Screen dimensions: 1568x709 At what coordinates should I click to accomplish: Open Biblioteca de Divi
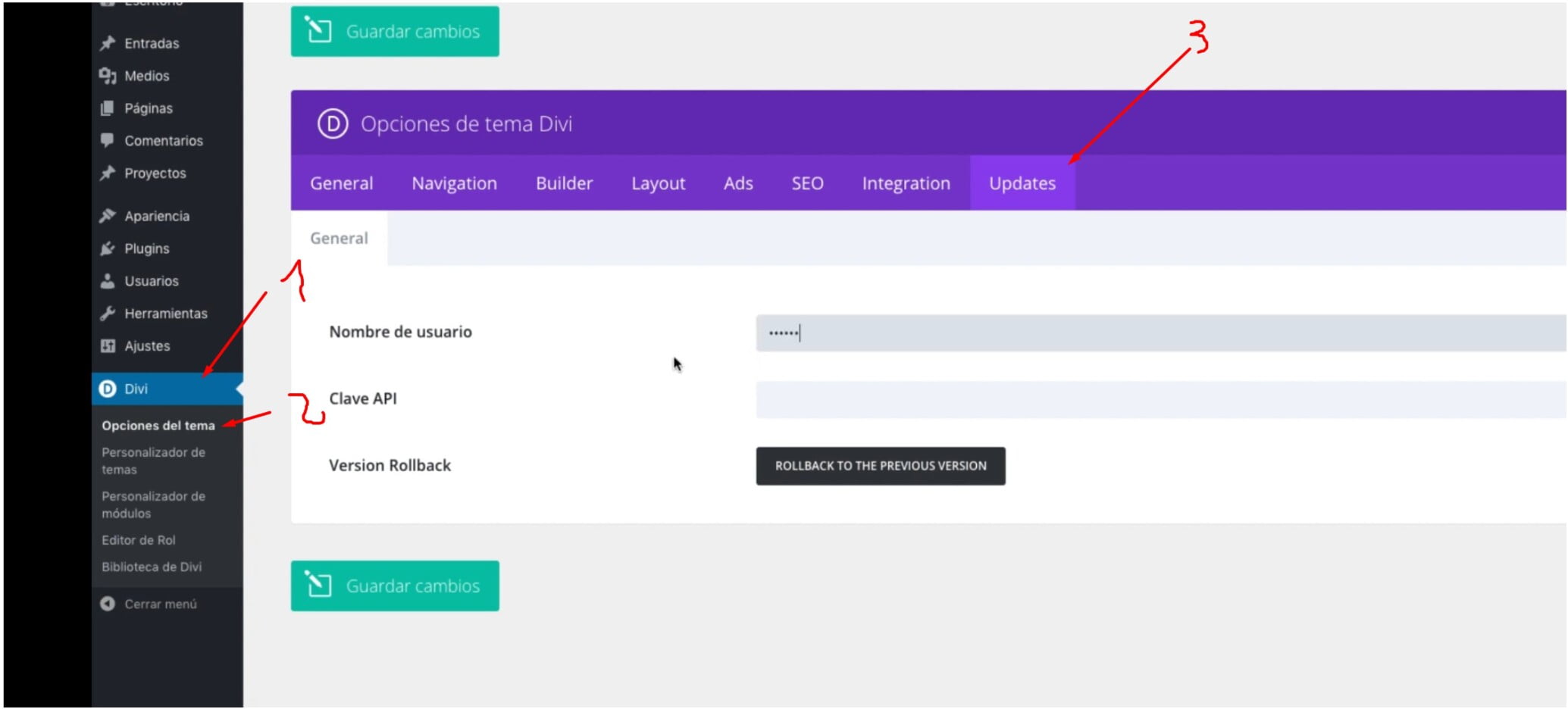(x=152, y=567)
